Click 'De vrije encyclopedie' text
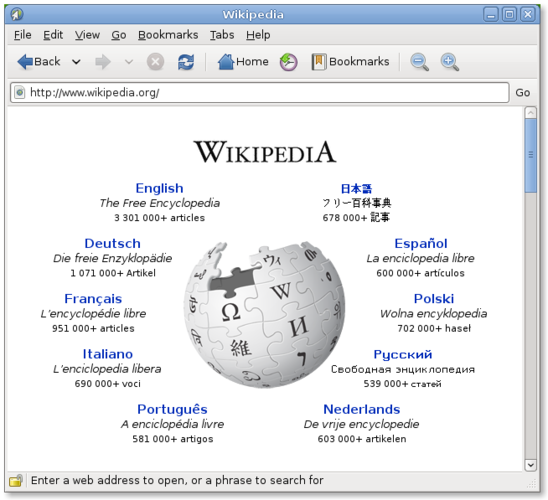 [x=361, y=424]
